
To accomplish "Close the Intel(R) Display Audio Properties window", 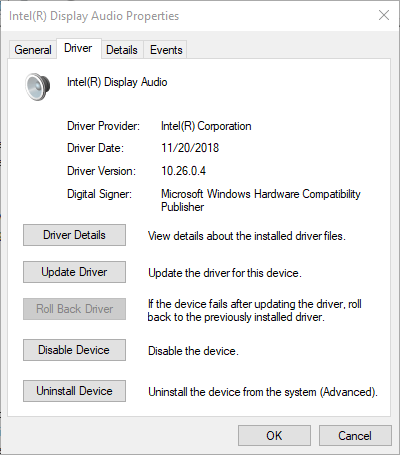I will tap(384, 15).
